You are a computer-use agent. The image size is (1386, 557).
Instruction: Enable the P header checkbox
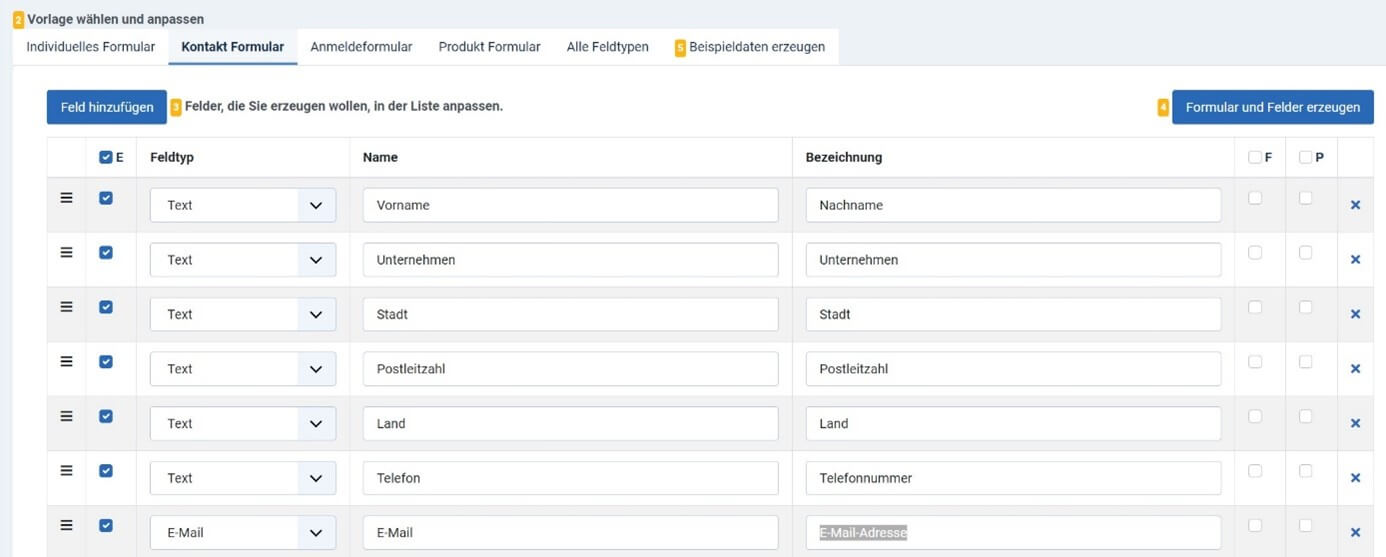1305,157
